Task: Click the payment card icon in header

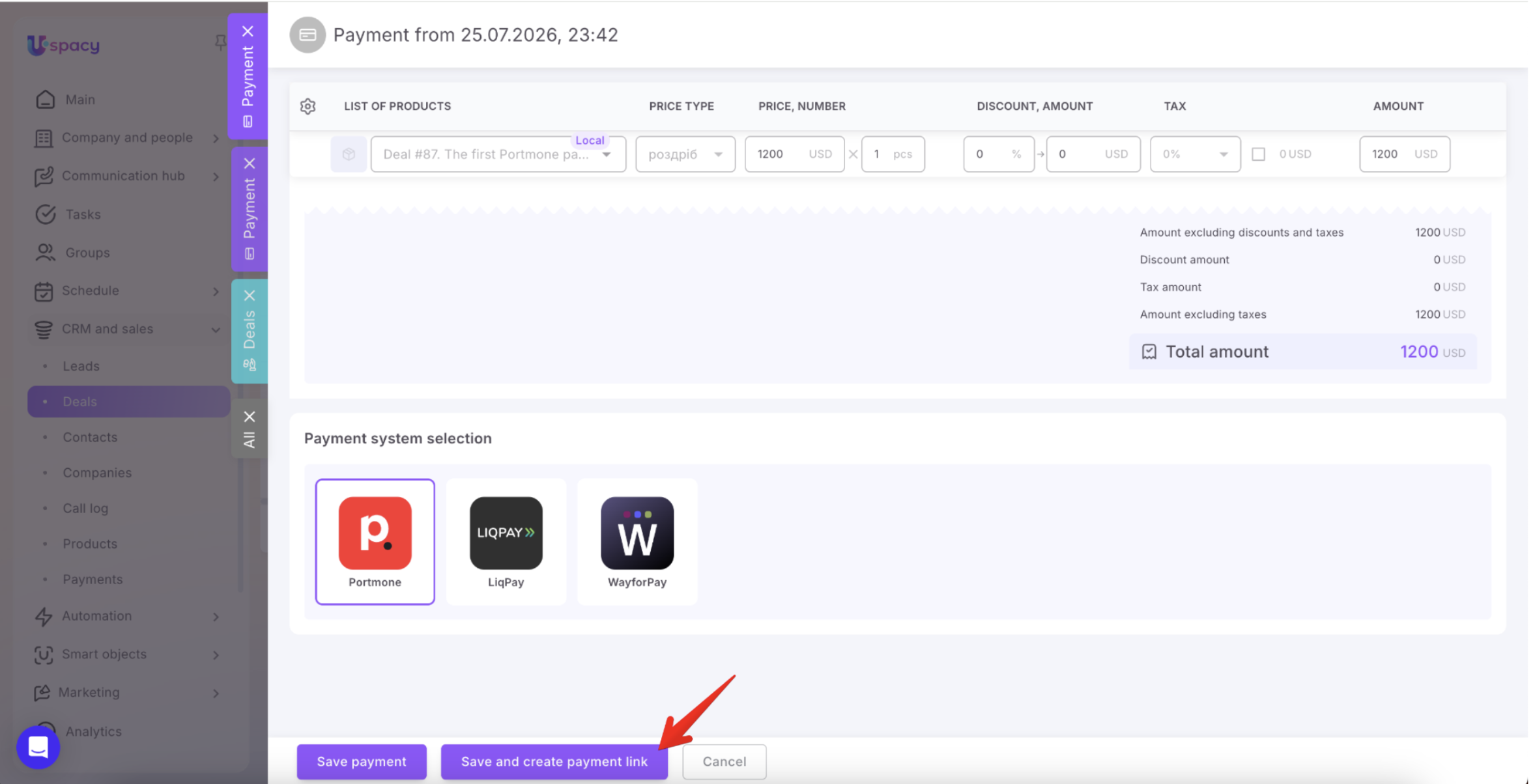Action: [308, 35]
